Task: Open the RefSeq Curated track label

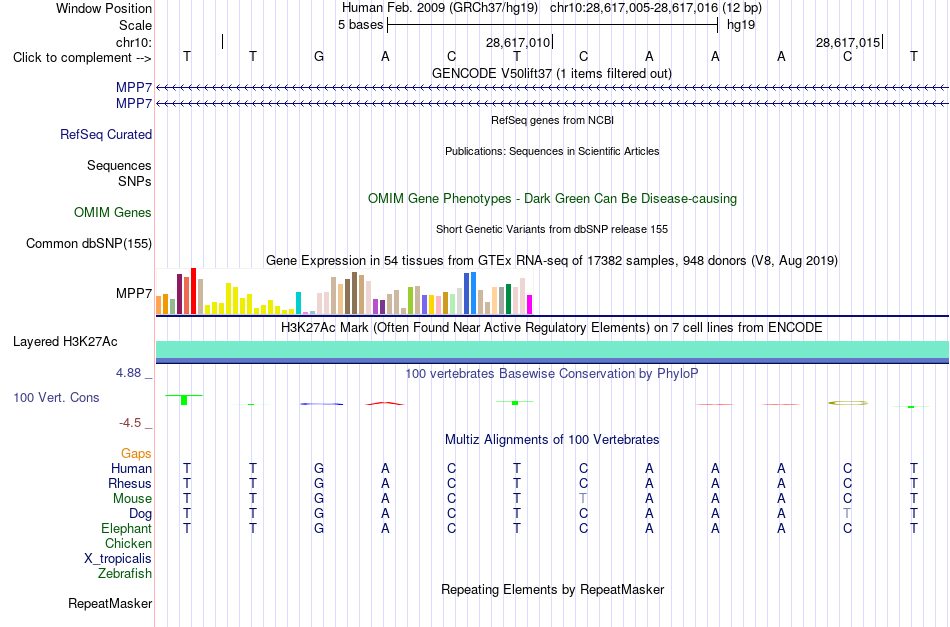Action: point(106,134)
